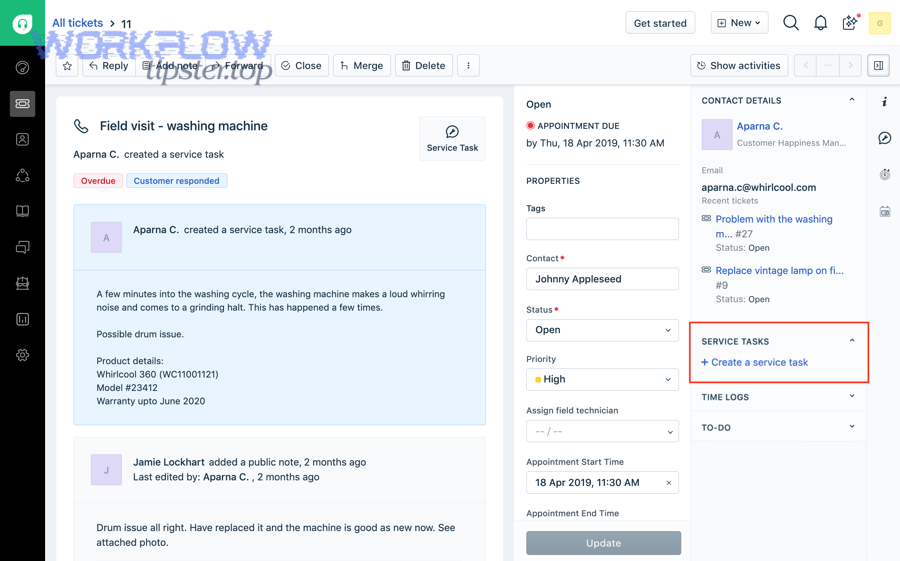Expand the Time Logs section

click(852, 396)
